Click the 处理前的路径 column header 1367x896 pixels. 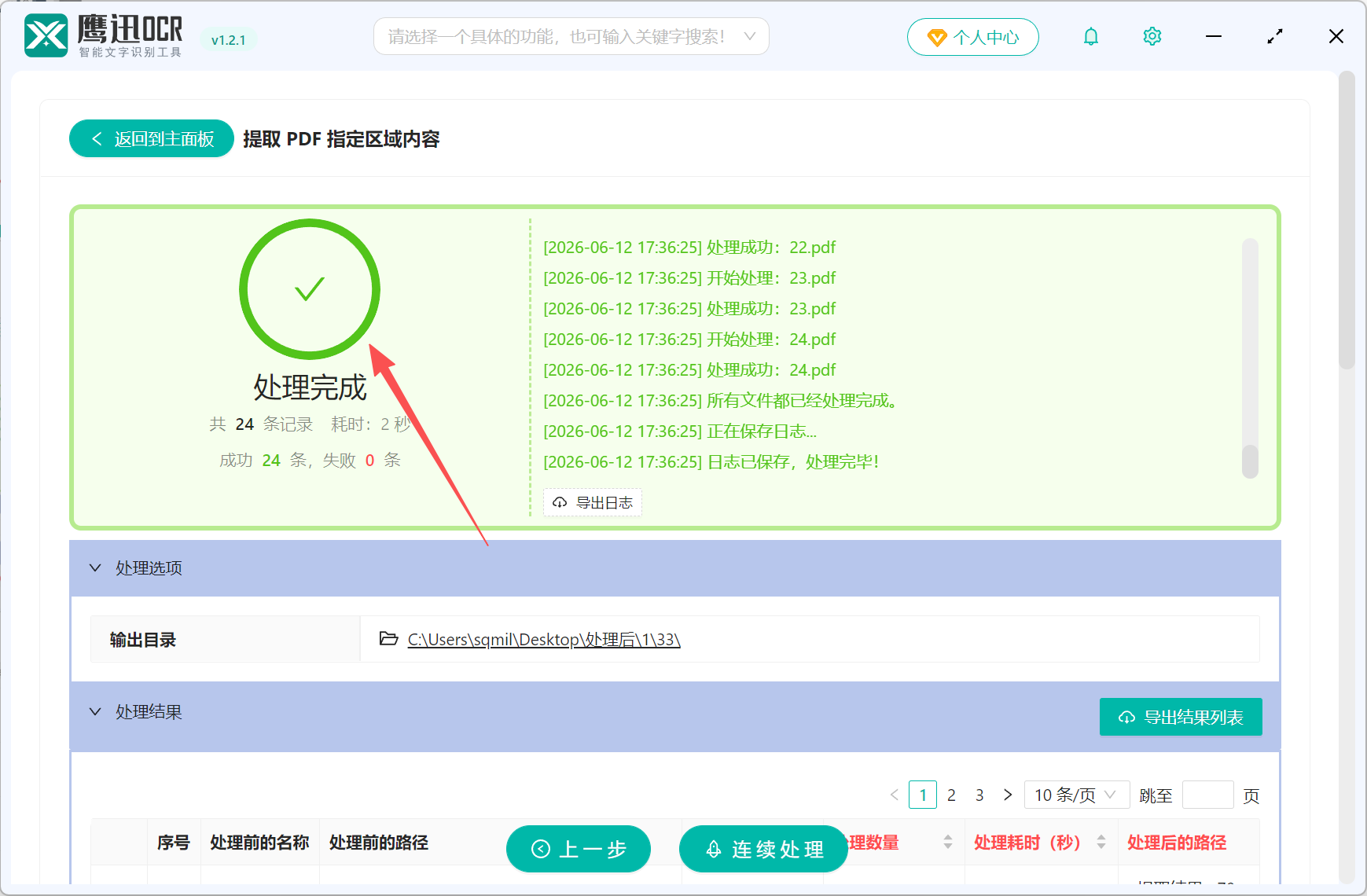point(379,843)
